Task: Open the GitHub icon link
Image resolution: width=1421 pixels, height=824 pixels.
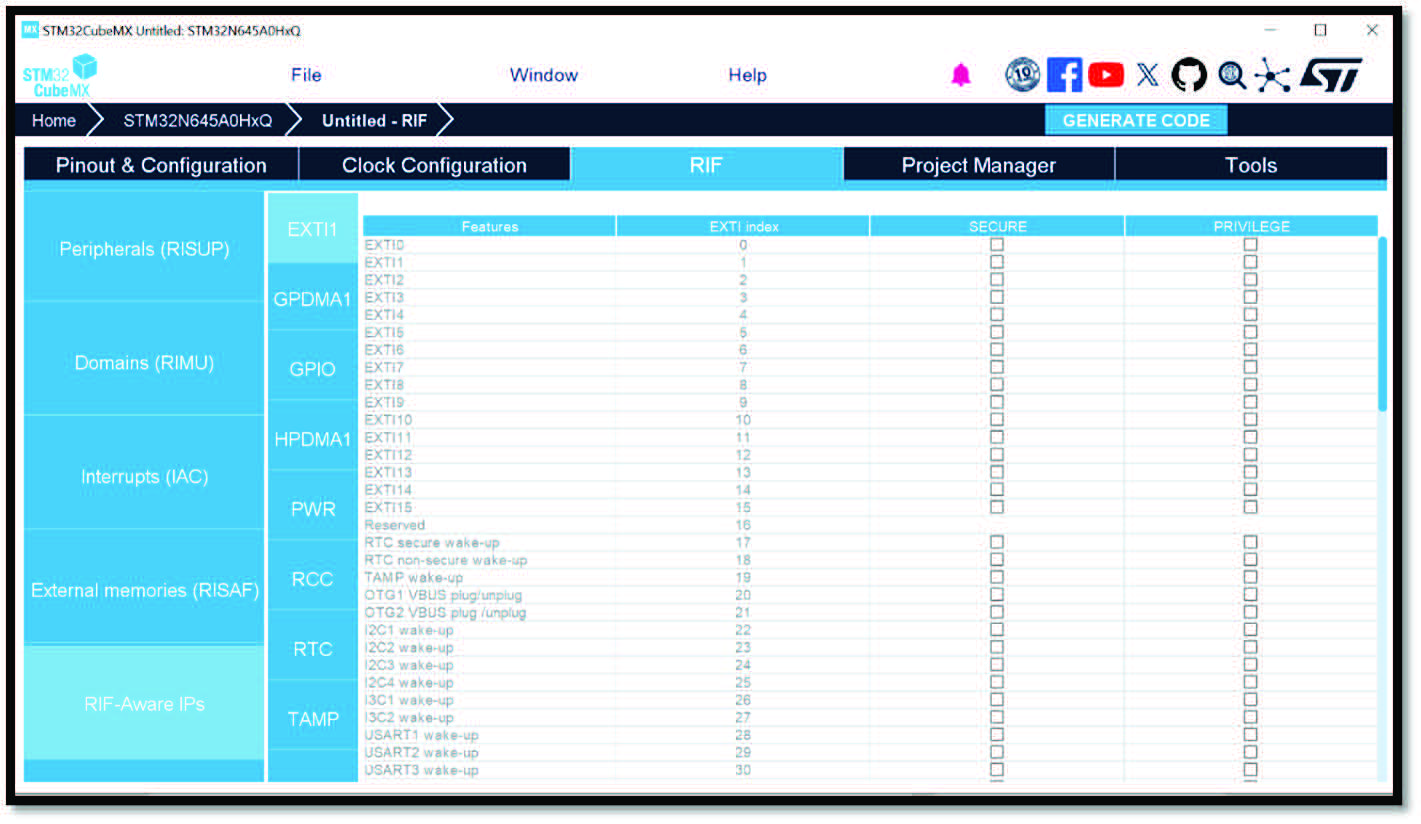Action: [x=1190, y=75]
